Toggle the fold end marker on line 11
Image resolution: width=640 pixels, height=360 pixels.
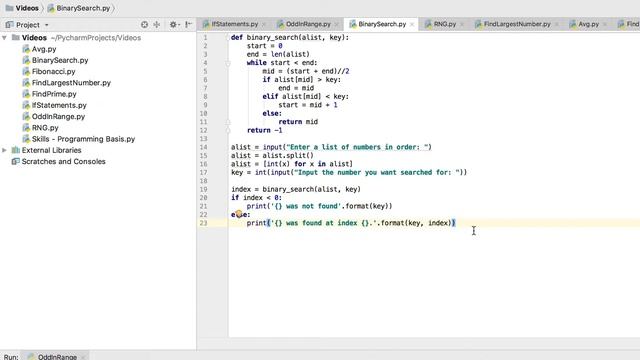(x=228, y=122)
